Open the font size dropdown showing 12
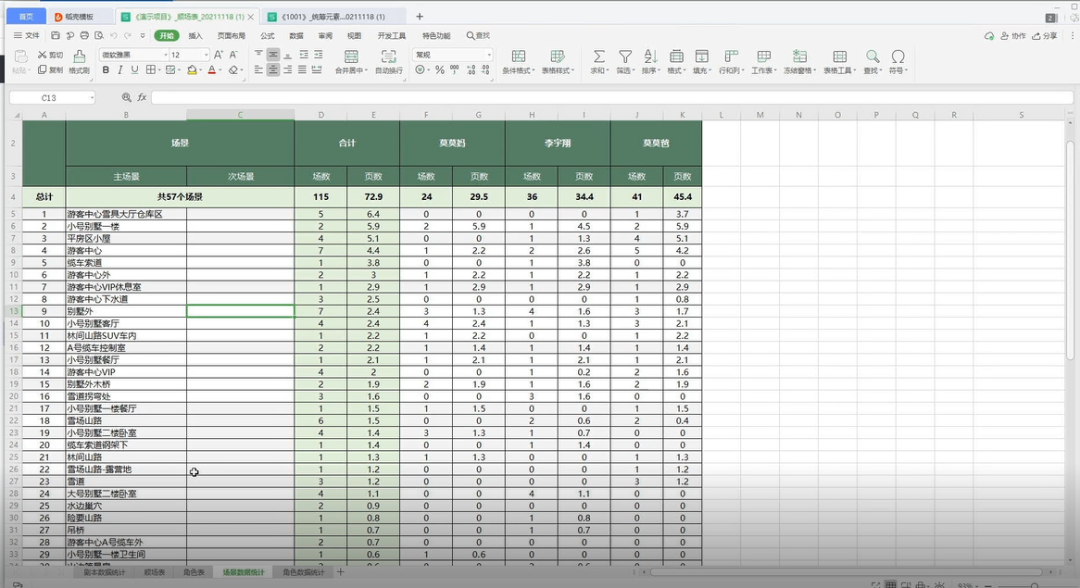This screenshot has width=1080, height=588. click(205, 54)
